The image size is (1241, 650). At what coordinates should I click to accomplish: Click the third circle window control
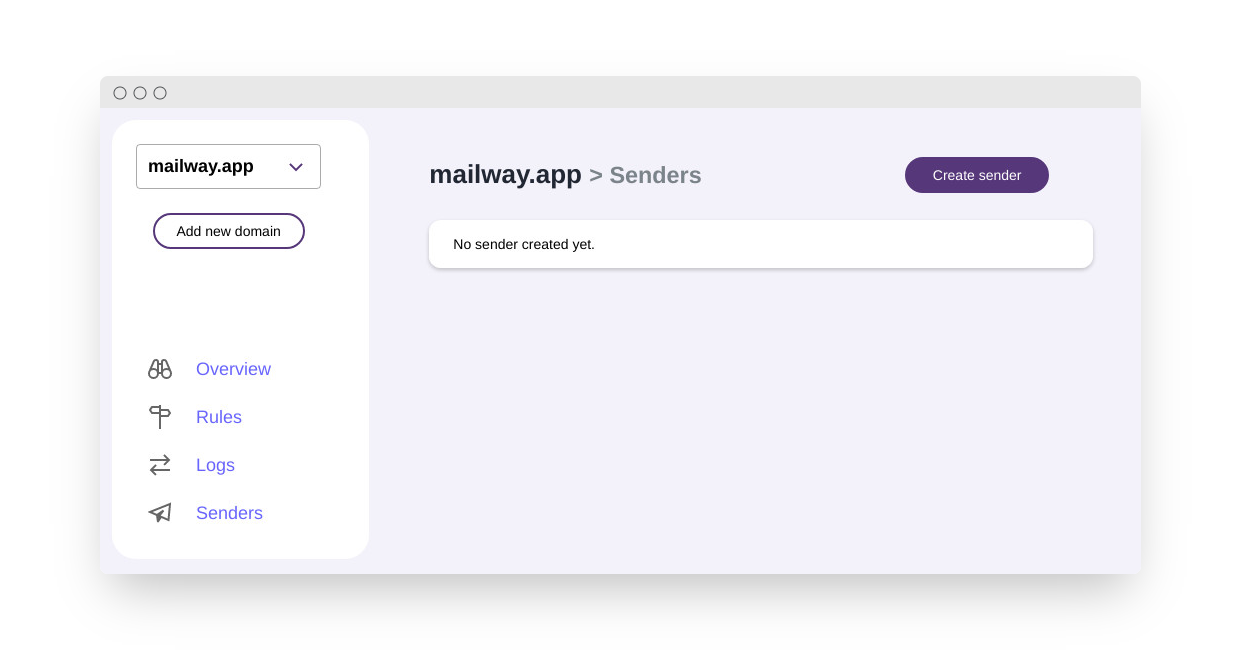click(160, 93)
